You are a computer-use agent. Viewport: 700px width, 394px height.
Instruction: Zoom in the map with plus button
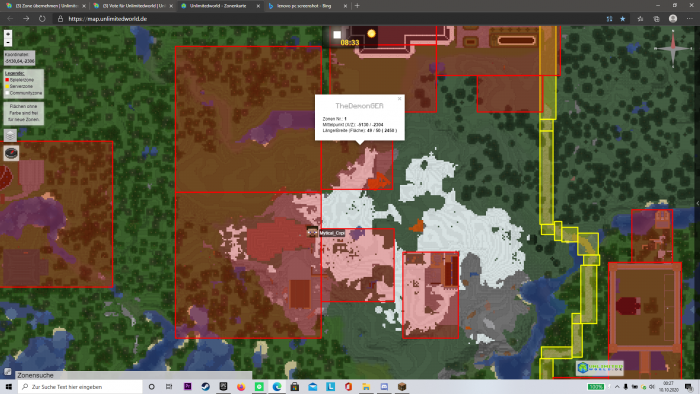pos(8,34)
